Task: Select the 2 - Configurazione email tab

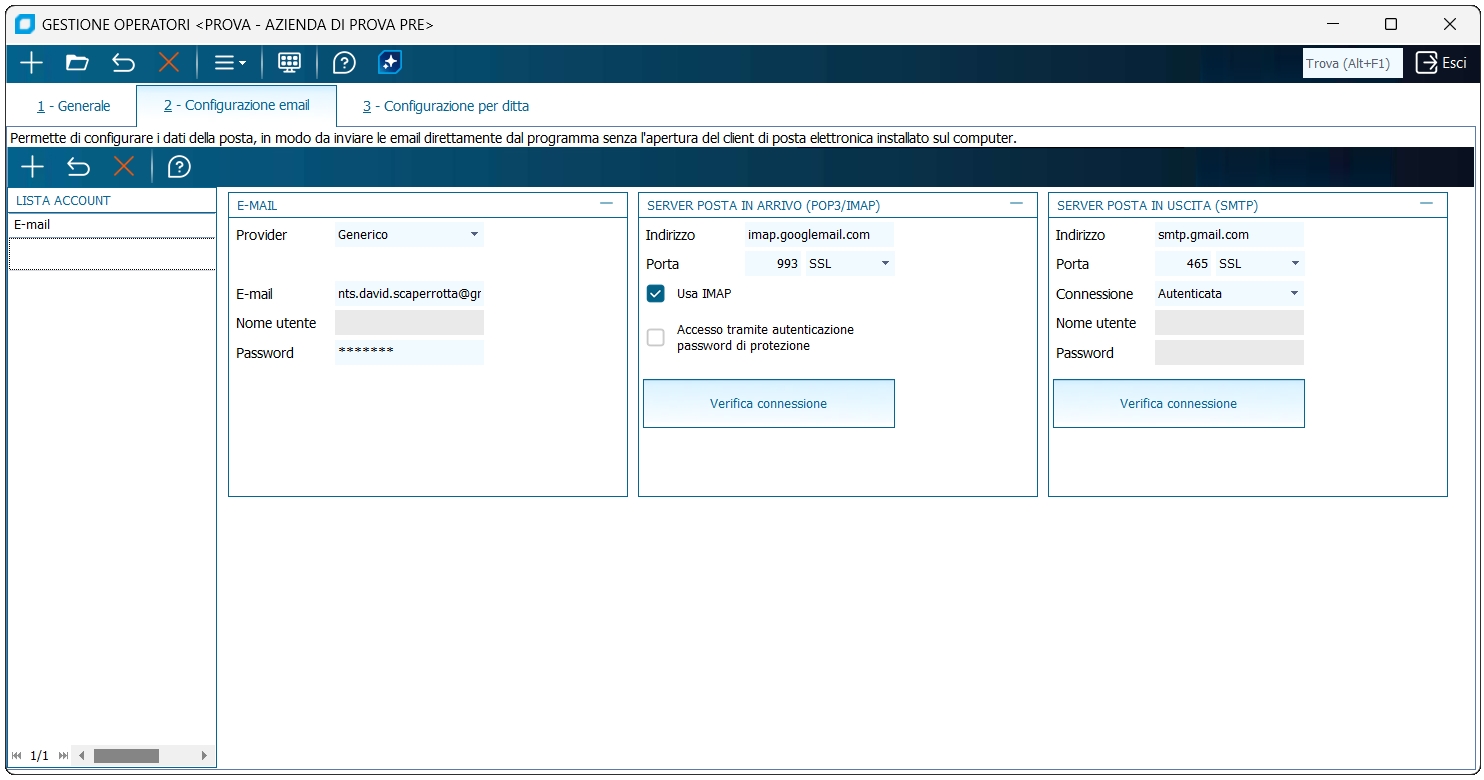Action: [x=237, y=105]
